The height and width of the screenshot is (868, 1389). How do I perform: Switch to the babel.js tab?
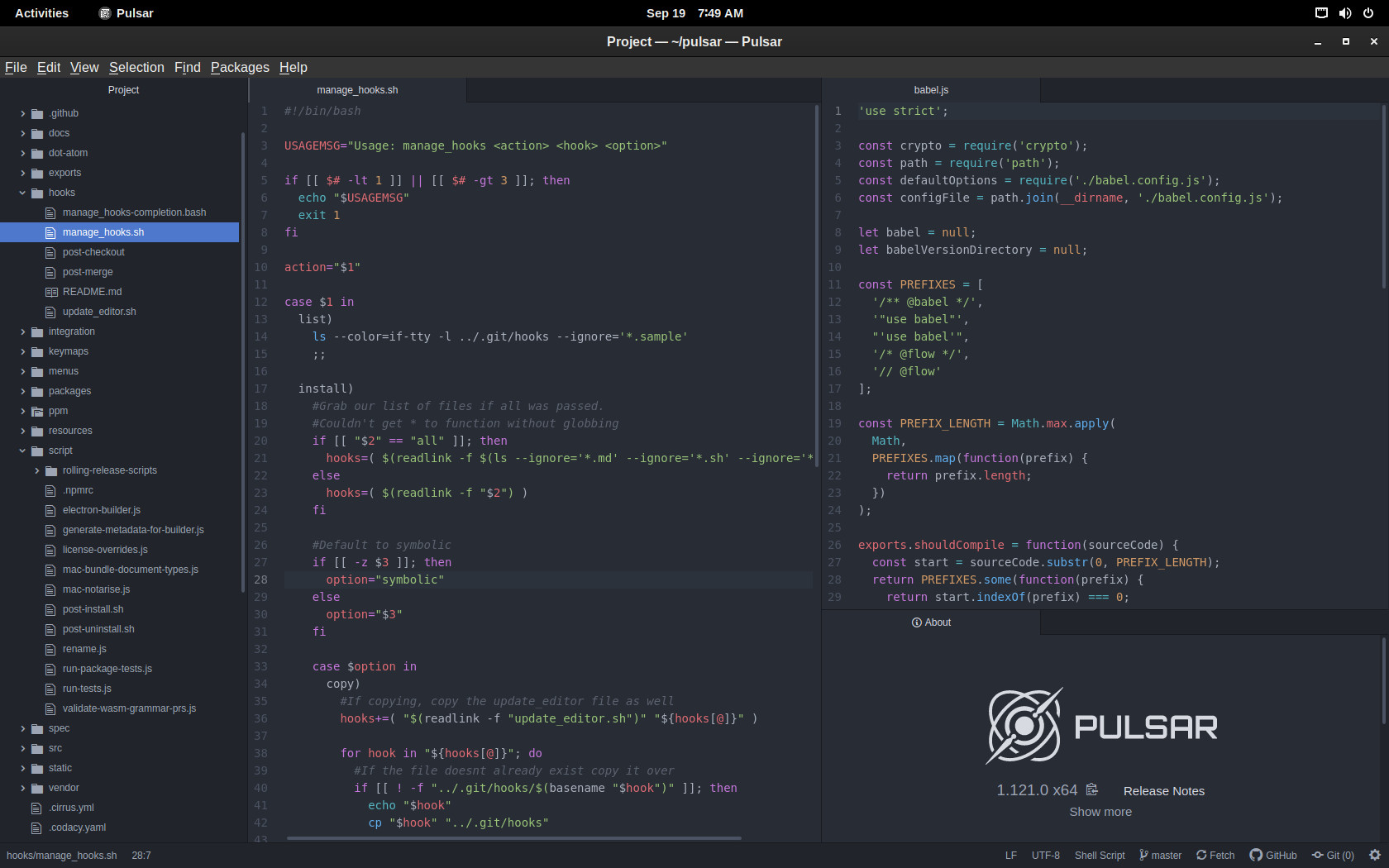[x=931, y=90]
